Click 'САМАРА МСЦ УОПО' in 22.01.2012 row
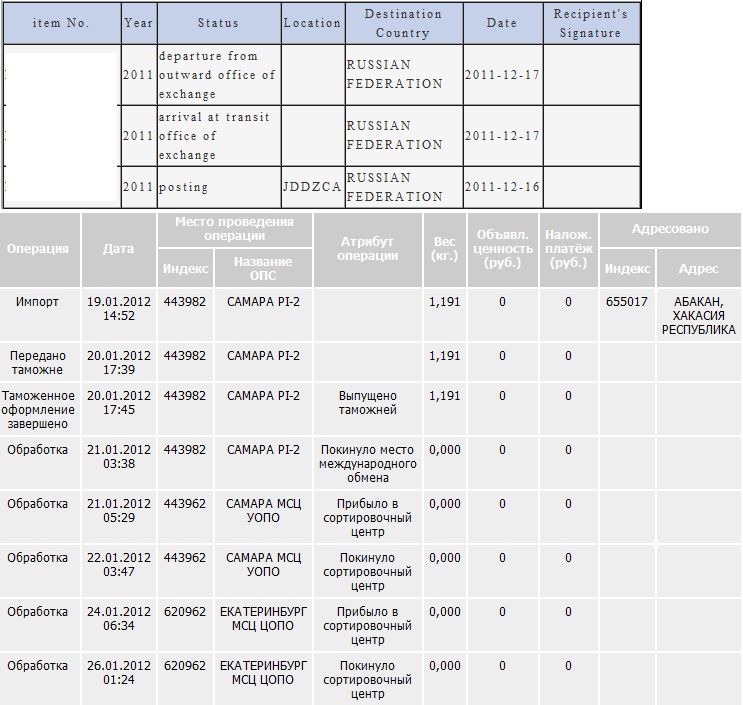Screen dimensions: 743x705 263,565
